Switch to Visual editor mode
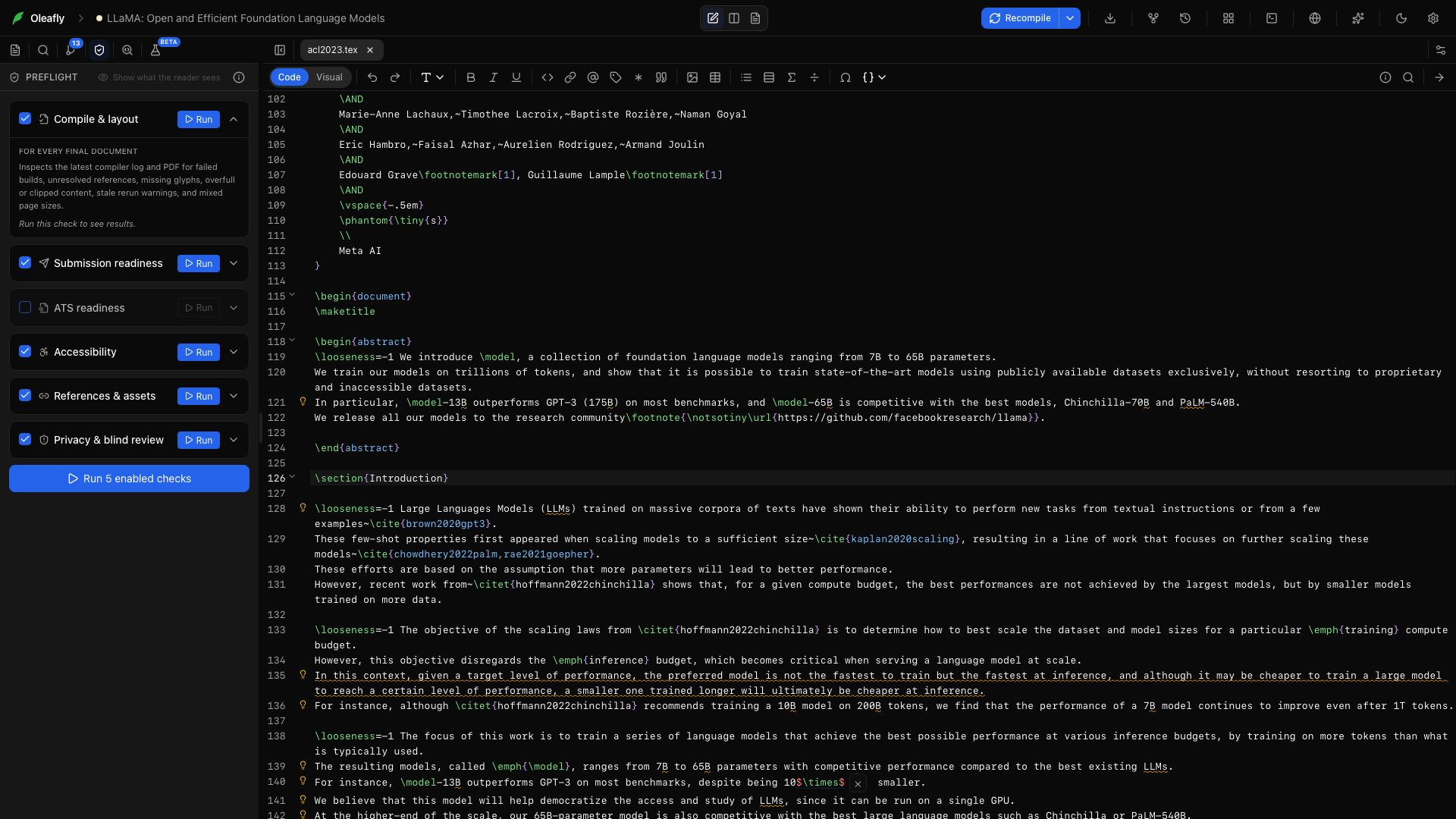 (329, 77)
